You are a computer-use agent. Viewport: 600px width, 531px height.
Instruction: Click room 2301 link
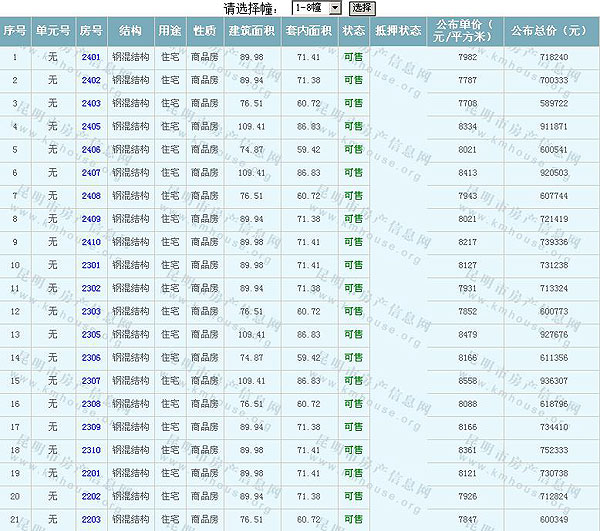click(91, 265)
